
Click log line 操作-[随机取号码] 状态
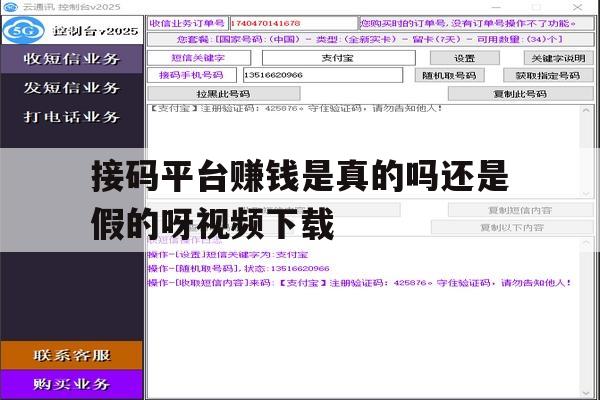(239, 268)
